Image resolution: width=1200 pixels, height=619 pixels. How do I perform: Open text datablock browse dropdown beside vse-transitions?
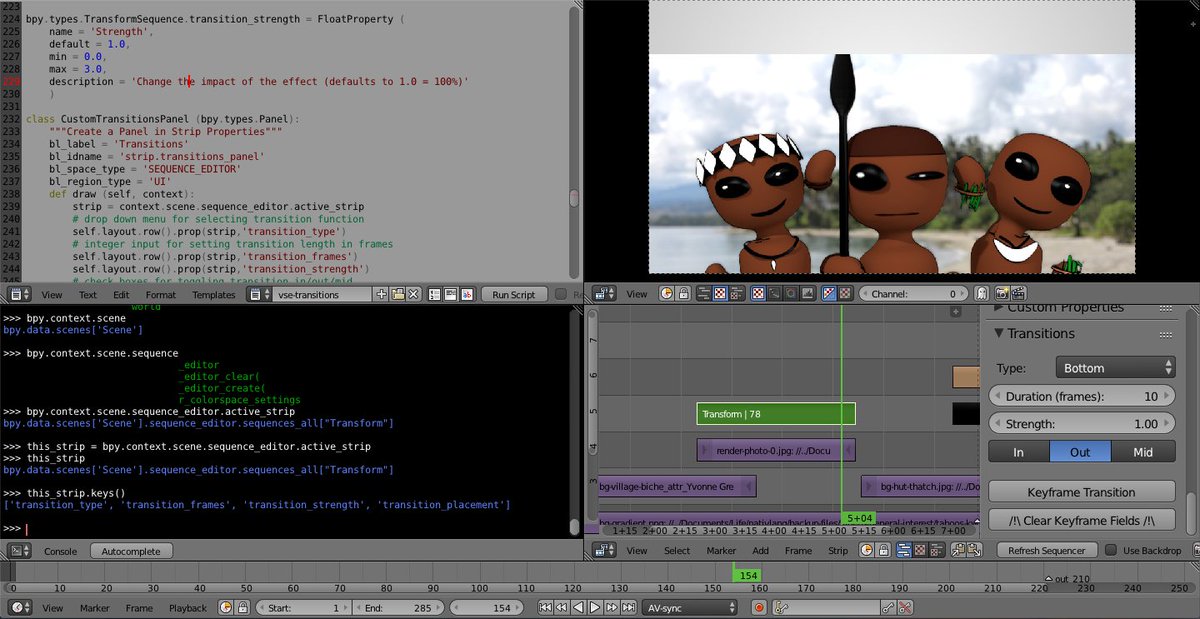(258, 294)
